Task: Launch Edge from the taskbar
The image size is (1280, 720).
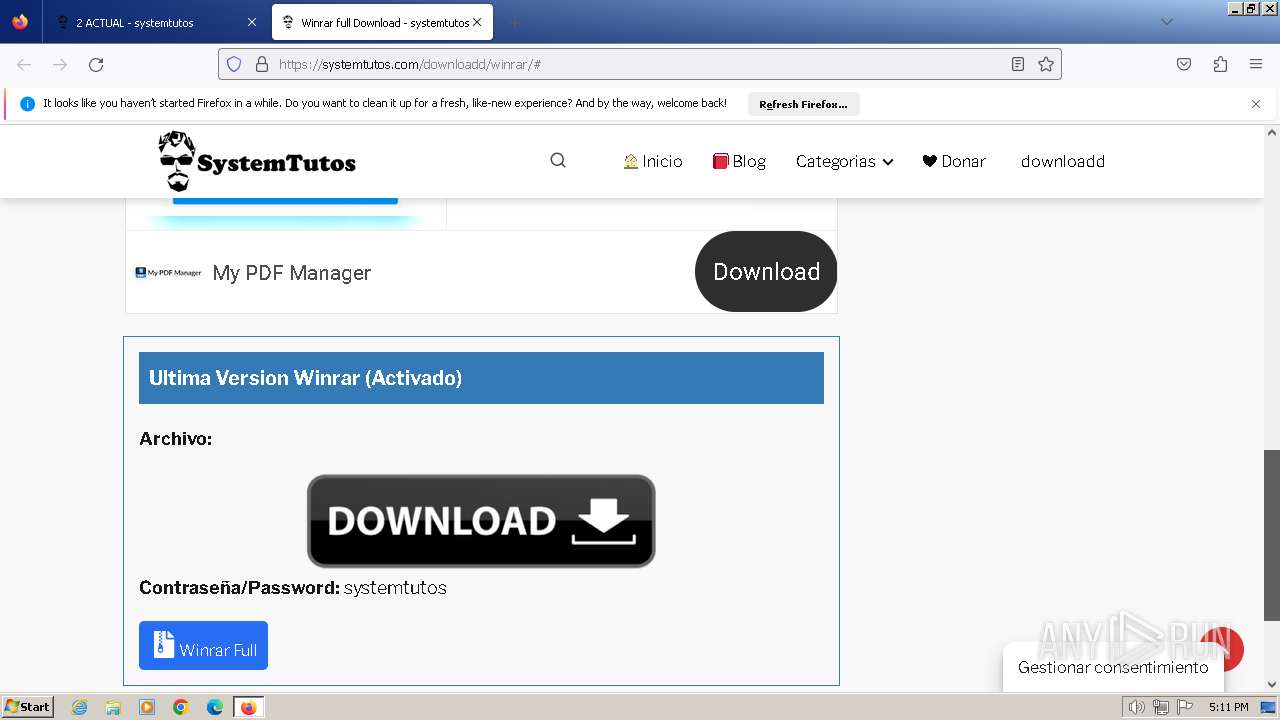Action: (x=215, y=707)
